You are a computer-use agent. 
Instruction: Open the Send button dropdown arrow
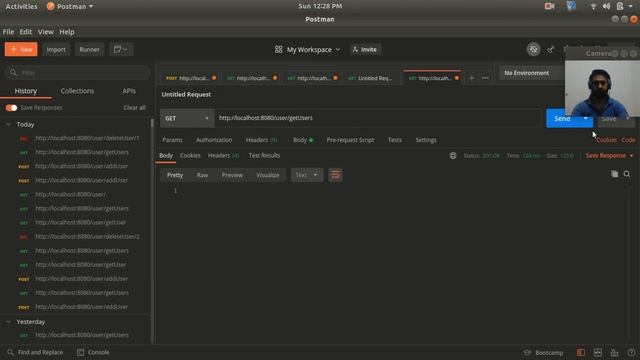(586, 119)
